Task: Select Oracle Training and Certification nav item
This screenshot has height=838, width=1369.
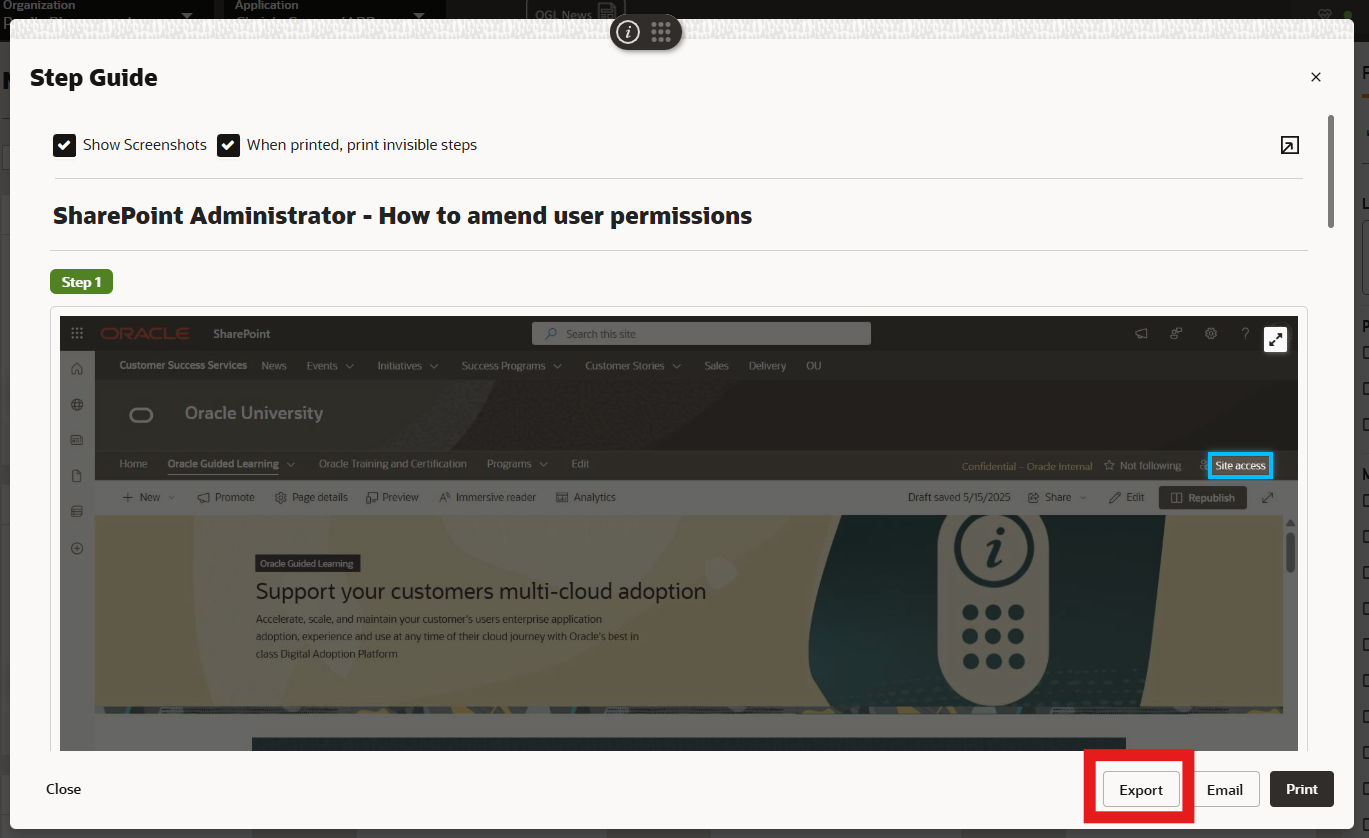Action: coord(393,464)
